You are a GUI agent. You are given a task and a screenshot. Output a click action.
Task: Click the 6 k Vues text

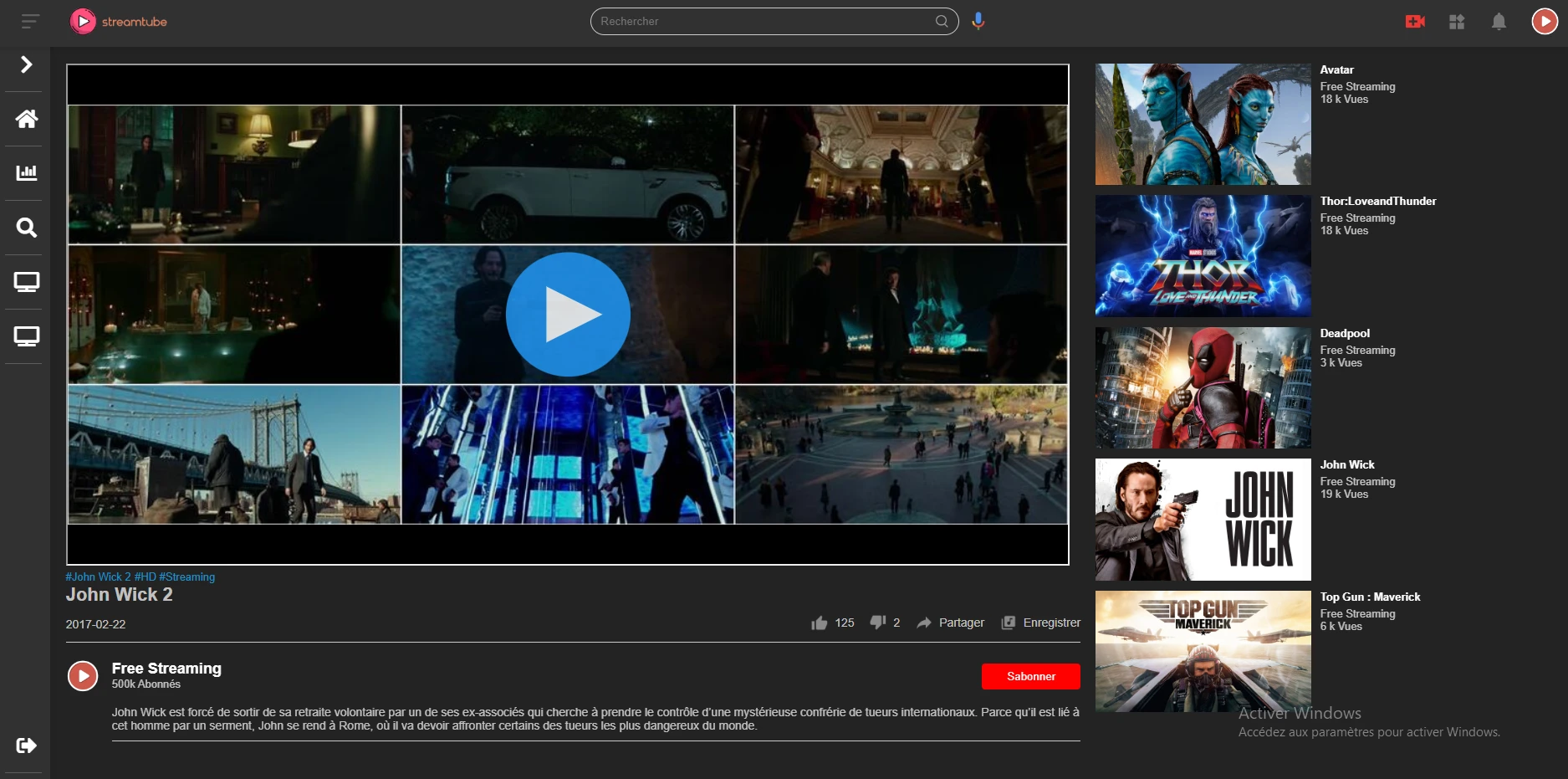pyautogui.click(x=1341, y=627)
